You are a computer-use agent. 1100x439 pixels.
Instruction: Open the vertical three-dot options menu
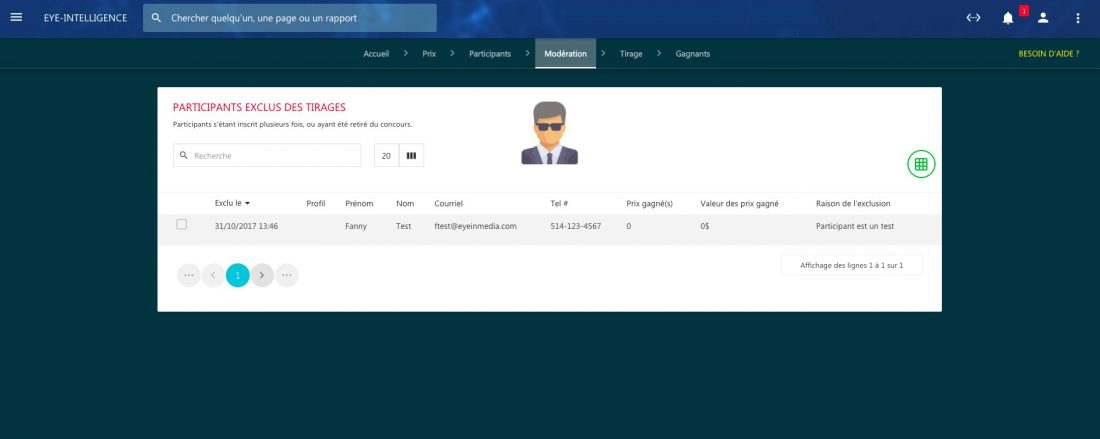coord(1078,18)
